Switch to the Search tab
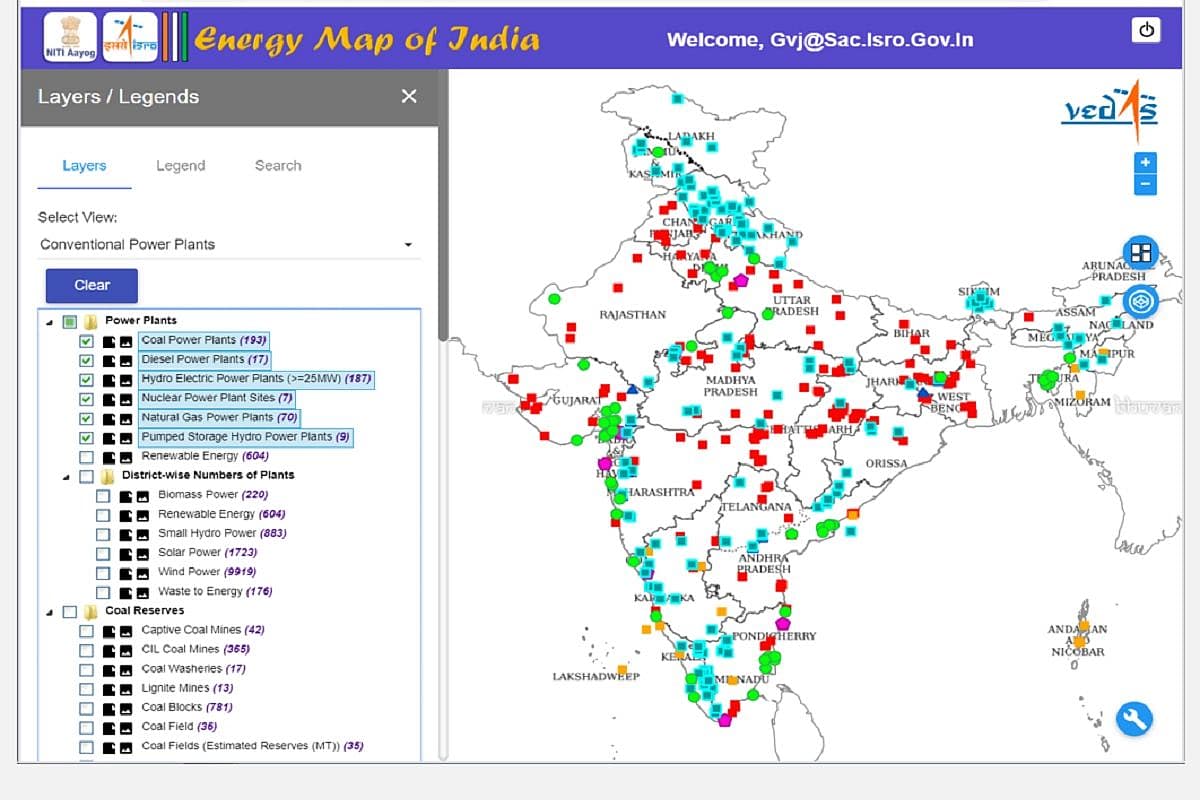Image resolution: width=1200 pixels, height=800 pixels. click(277, 165)
